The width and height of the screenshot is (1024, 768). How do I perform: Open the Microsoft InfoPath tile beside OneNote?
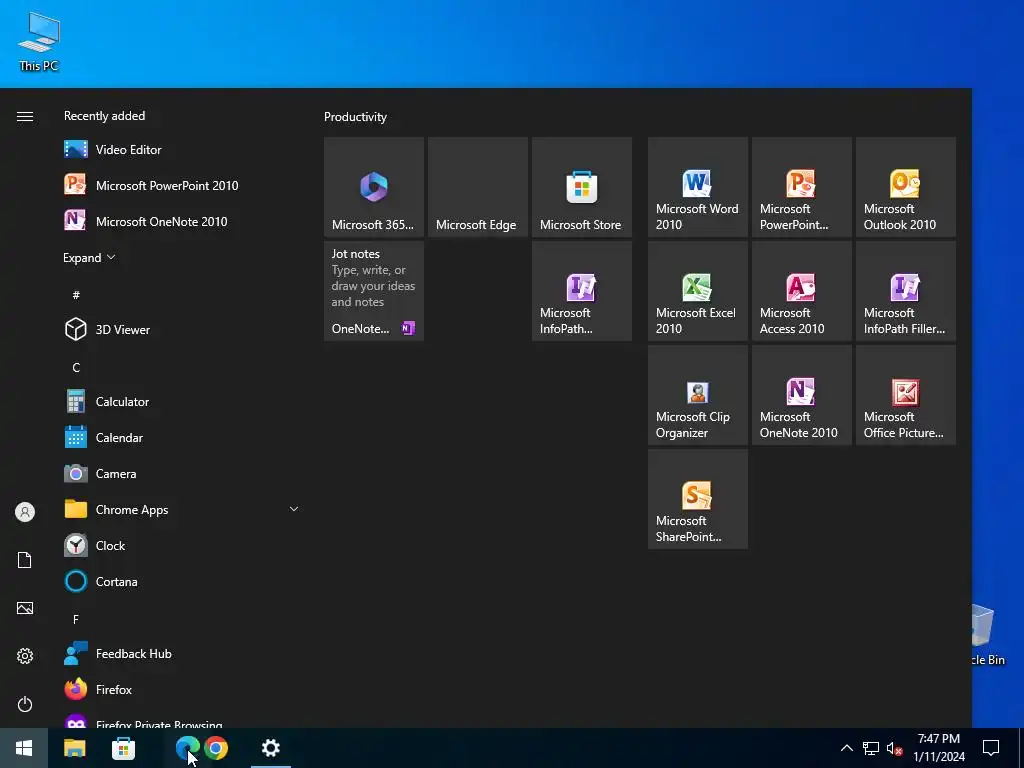coord(582,291)
